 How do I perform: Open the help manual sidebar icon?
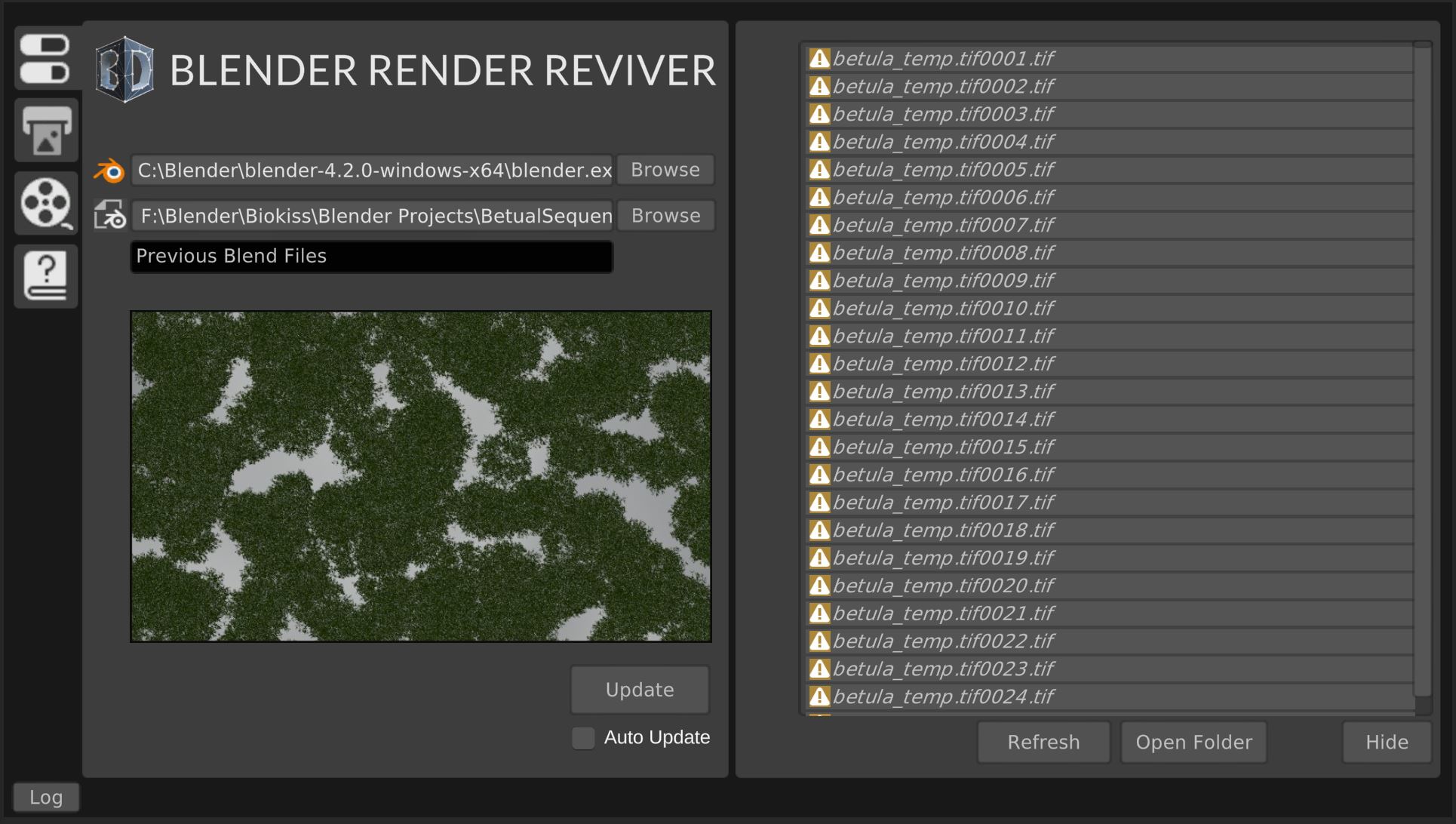(45, 275)
